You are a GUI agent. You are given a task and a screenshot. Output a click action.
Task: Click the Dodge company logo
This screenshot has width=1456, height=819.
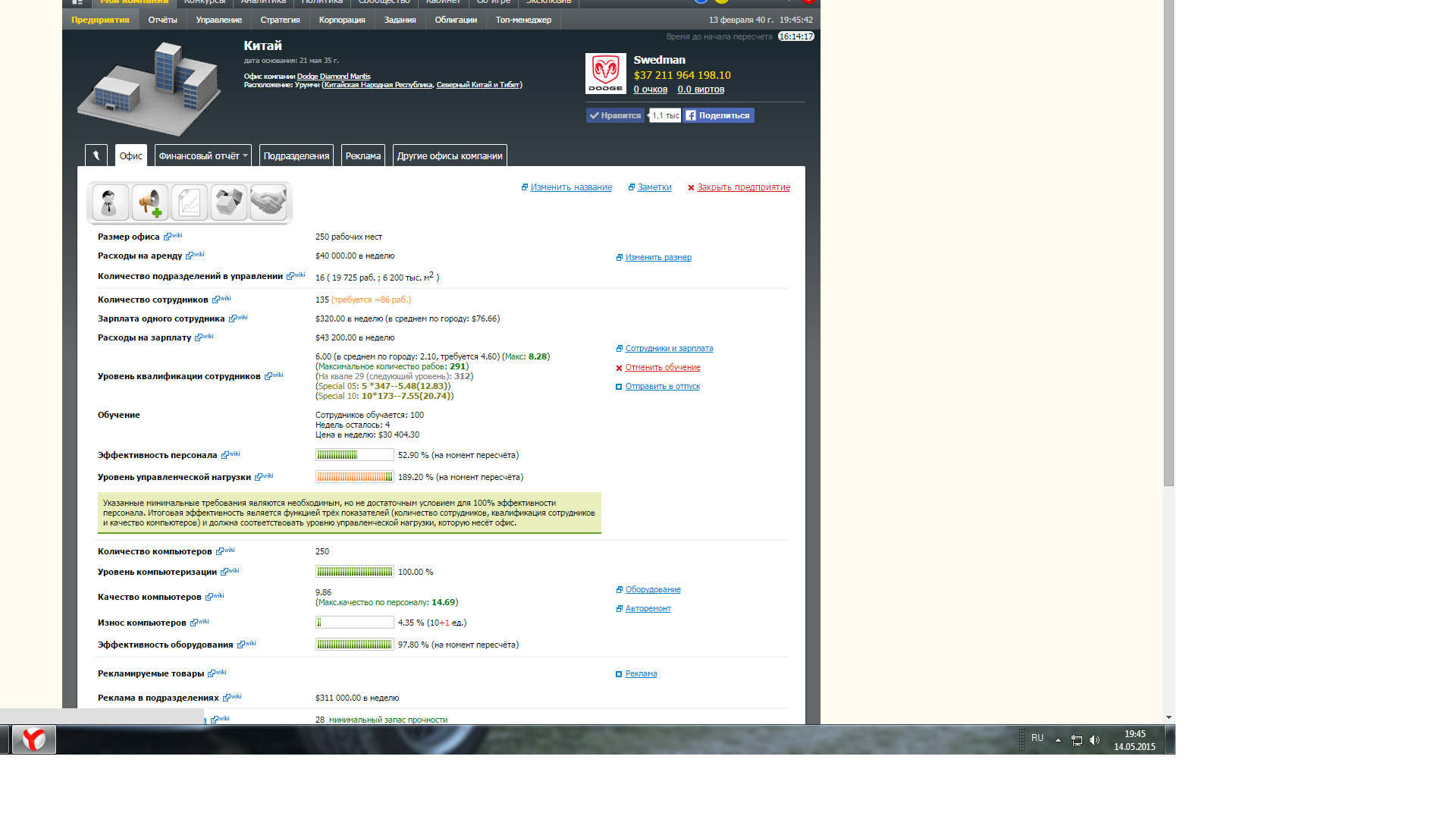tap(606, 74)
